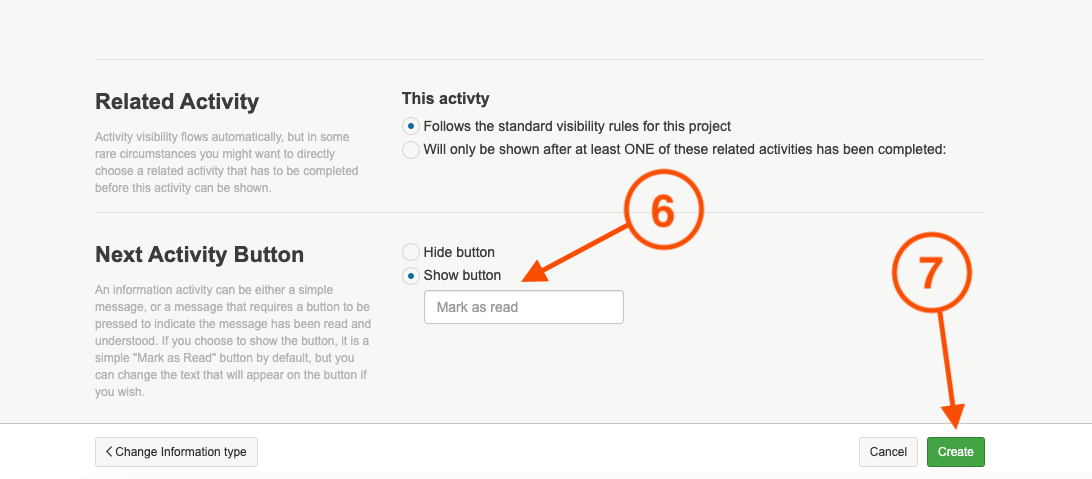Click the Hide button label text
Screen dimensions: 1092x479
pyautogui.click(x=459, y=252)
